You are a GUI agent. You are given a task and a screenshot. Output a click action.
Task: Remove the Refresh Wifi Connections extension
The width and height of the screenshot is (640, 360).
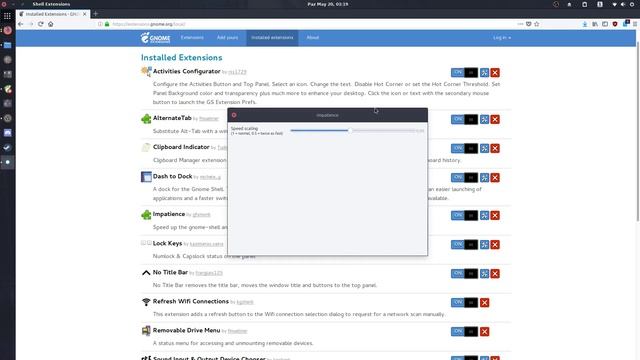coord(484,302)
